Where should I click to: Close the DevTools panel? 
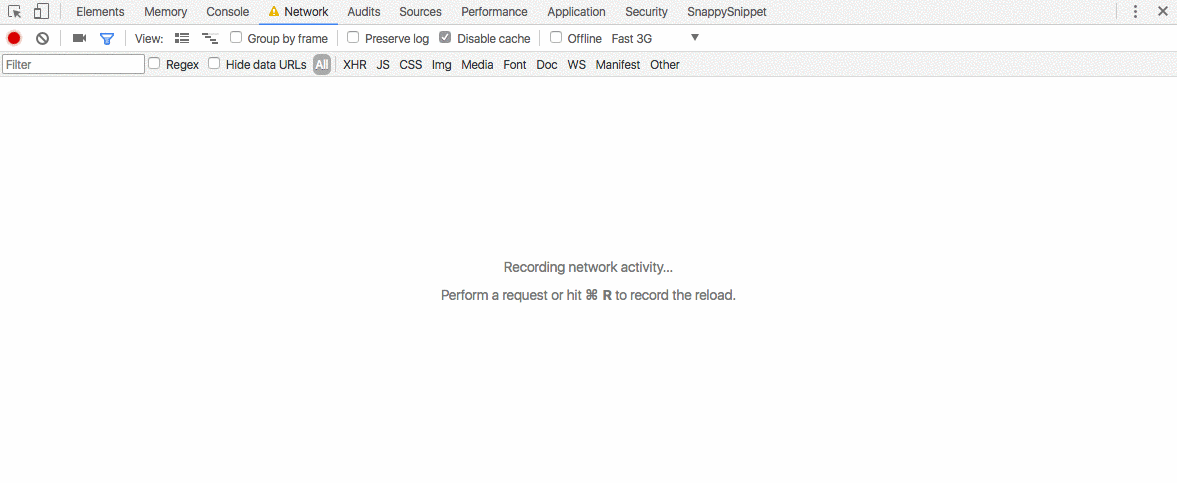pyautogui.click(x=1163, y=11)
